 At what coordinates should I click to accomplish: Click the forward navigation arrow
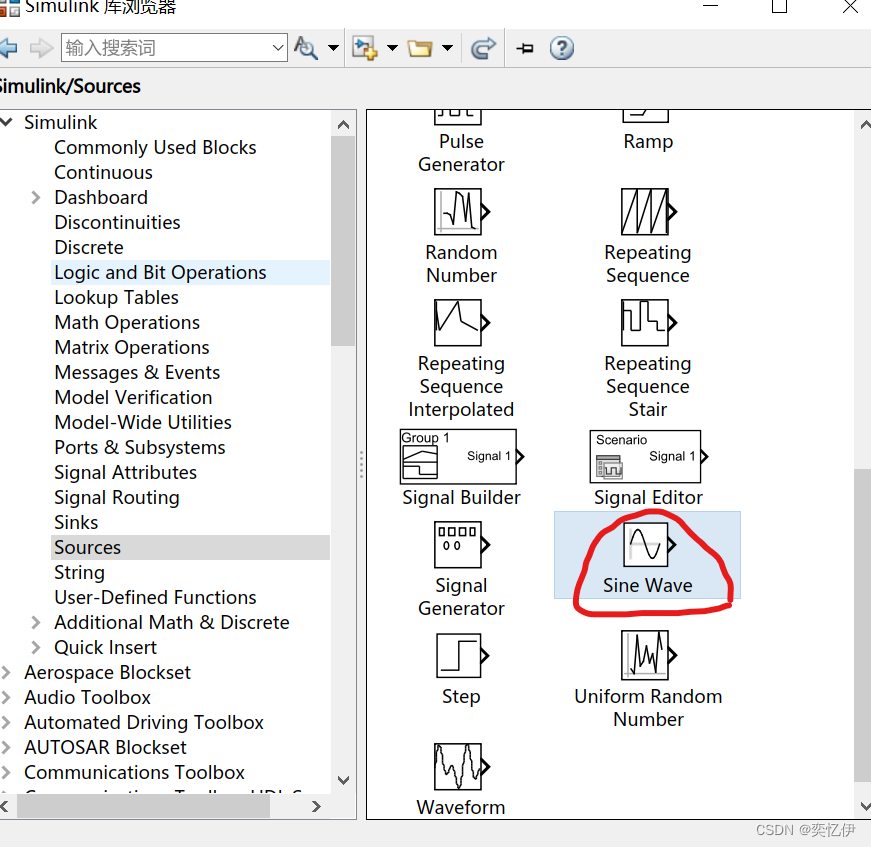pyautogui.click(x=41, y=48)
